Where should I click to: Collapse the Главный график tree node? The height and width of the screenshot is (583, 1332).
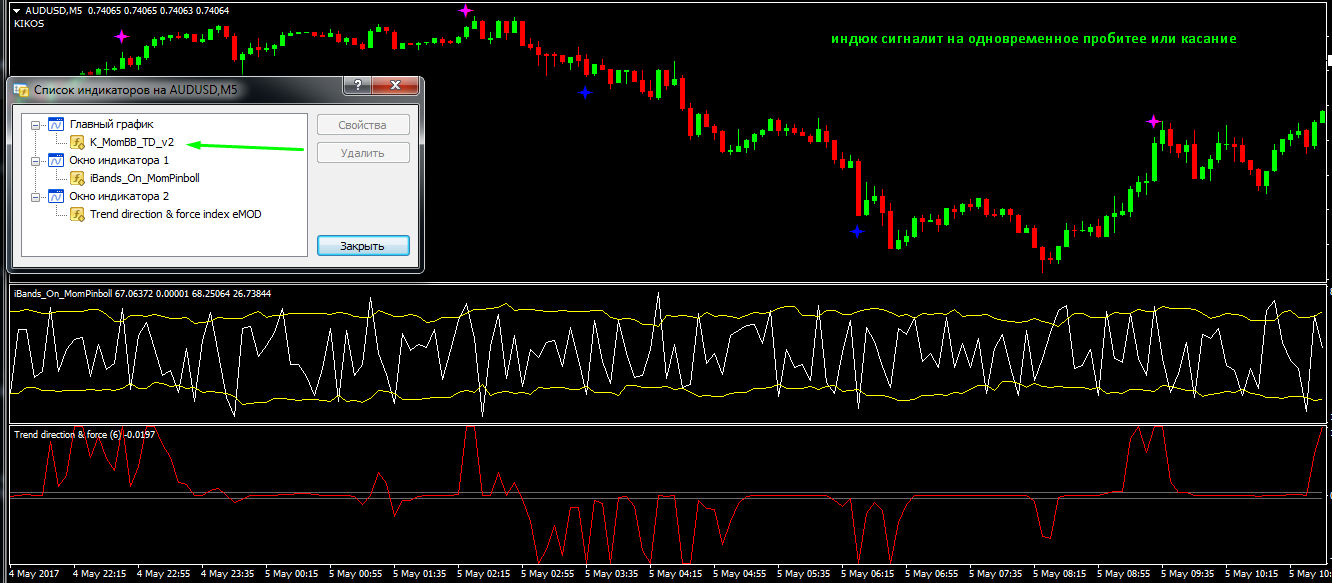point(37,126)
